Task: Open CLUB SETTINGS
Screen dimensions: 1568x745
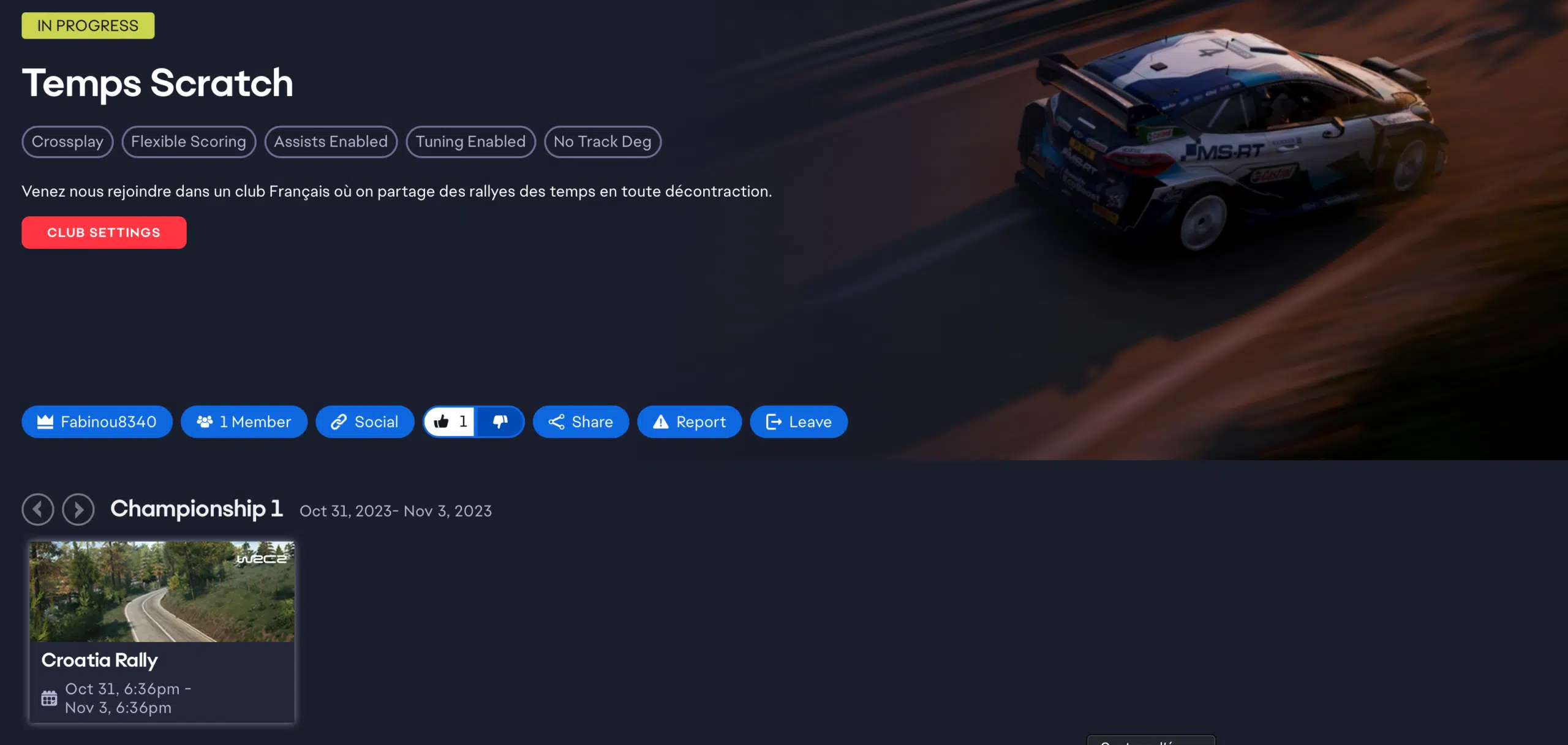Action: coord(104,232)
